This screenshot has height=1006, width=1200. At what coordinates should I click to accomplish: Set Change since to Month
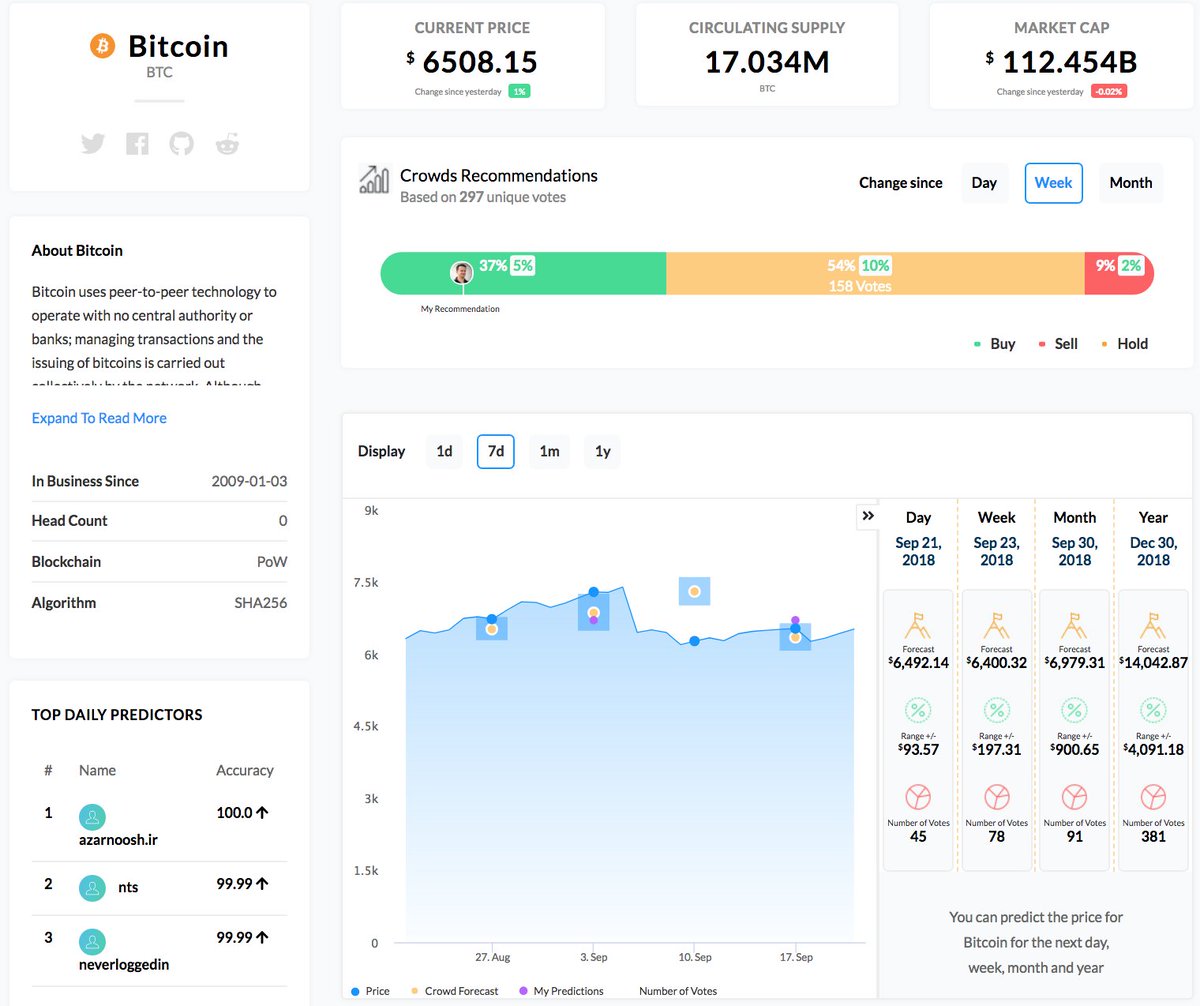[x=1131, y=183]
